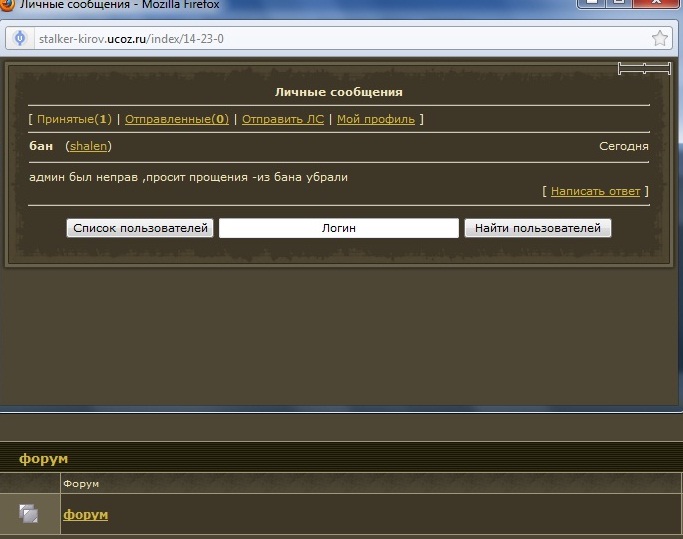Switch to Отправленные(0) sent messages
The width and height of the screenshot is (683, 539).
coord(176,119)
